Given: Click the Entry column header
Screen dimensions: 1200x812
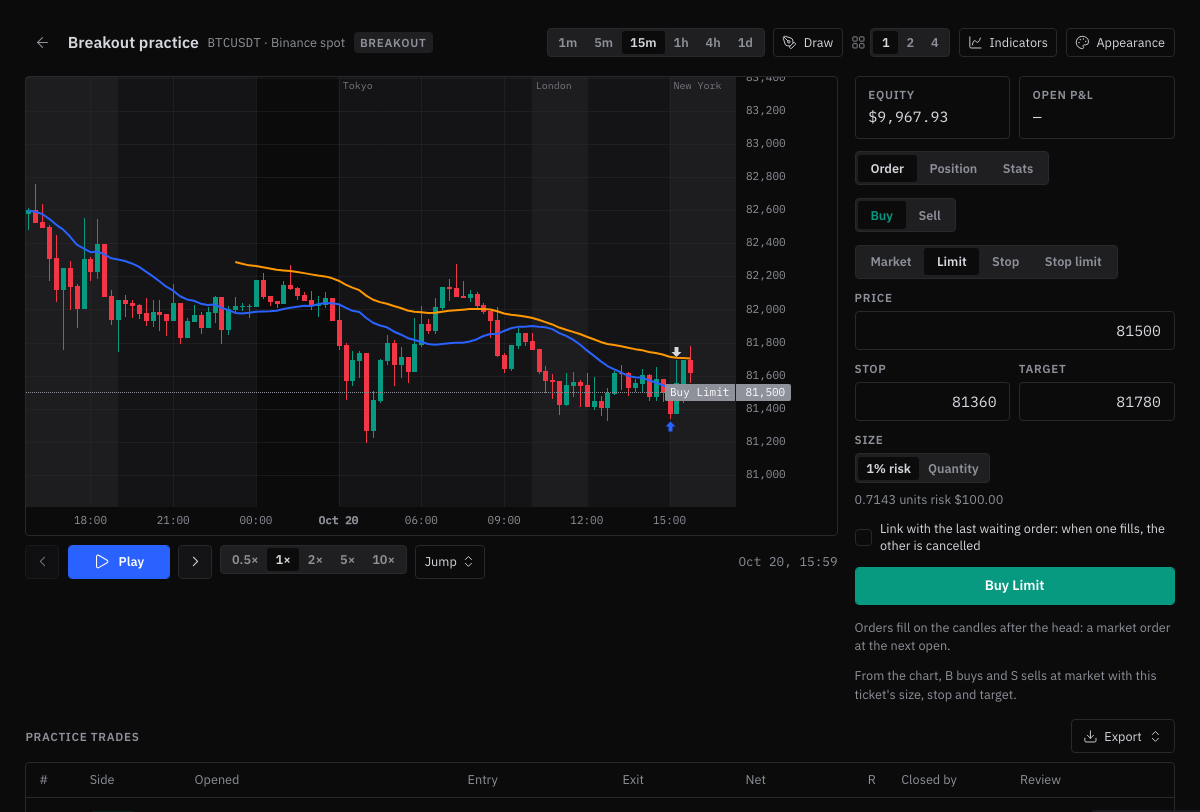Looking at the screenshot, I should click(483, 780).
